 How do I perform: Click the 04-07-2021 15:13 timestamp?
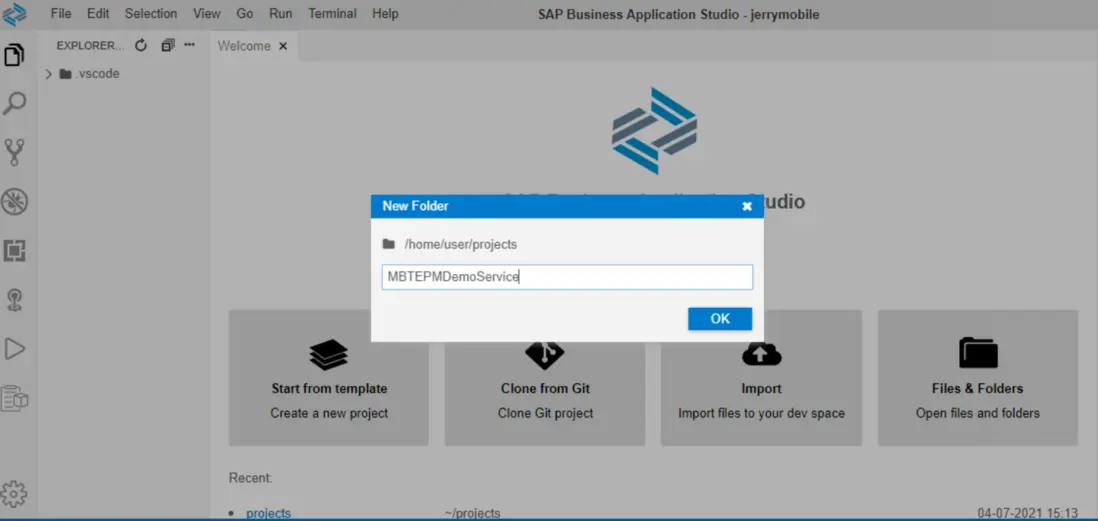1027,513
